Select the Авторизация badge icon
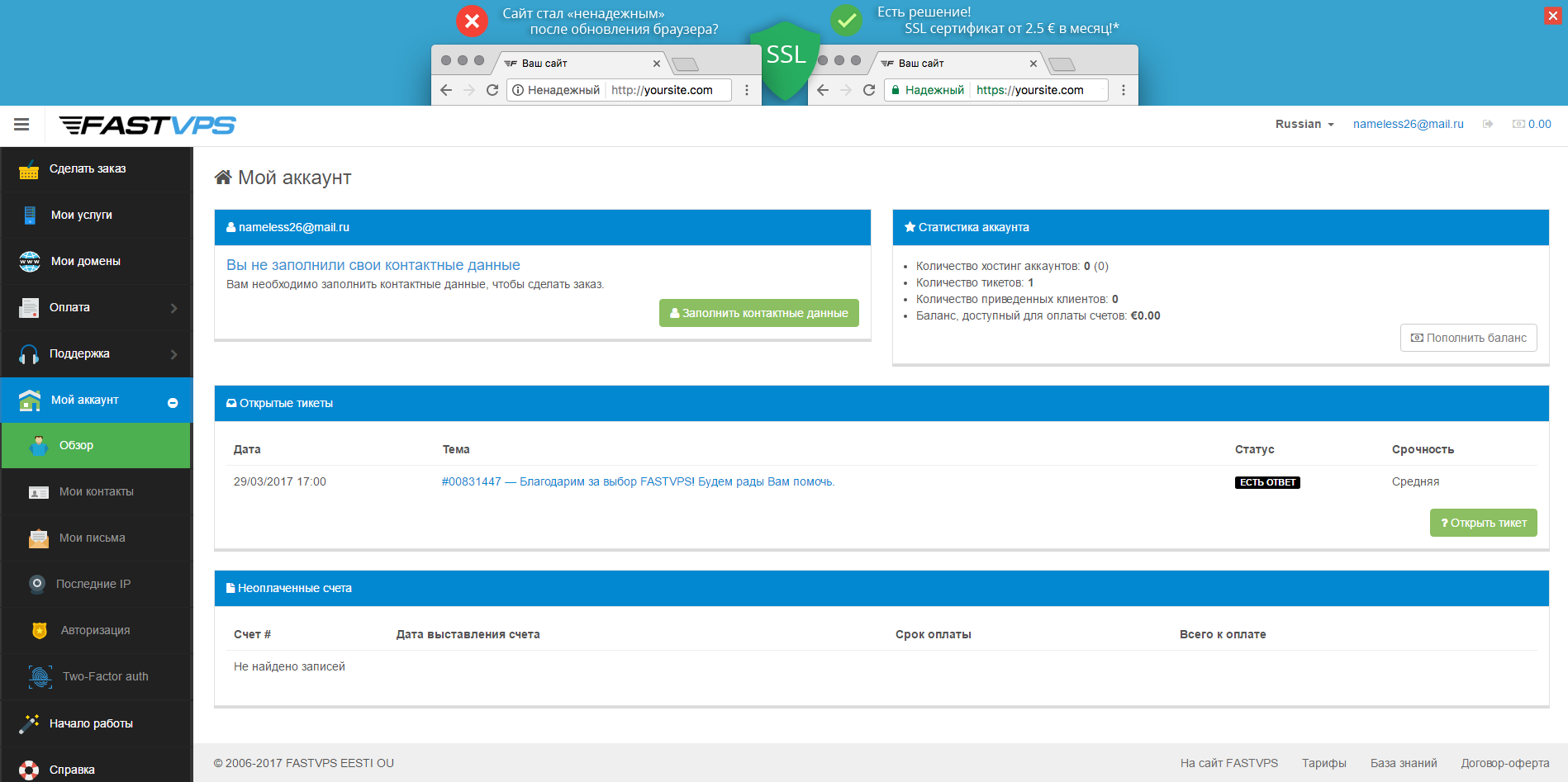 coord(38,630)
